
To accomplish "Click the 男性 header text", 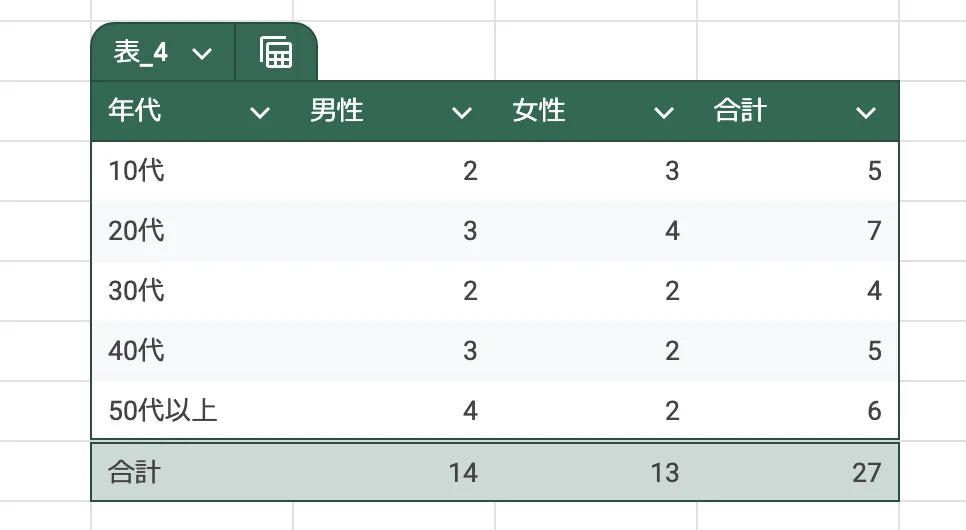I will pos(336,111).
